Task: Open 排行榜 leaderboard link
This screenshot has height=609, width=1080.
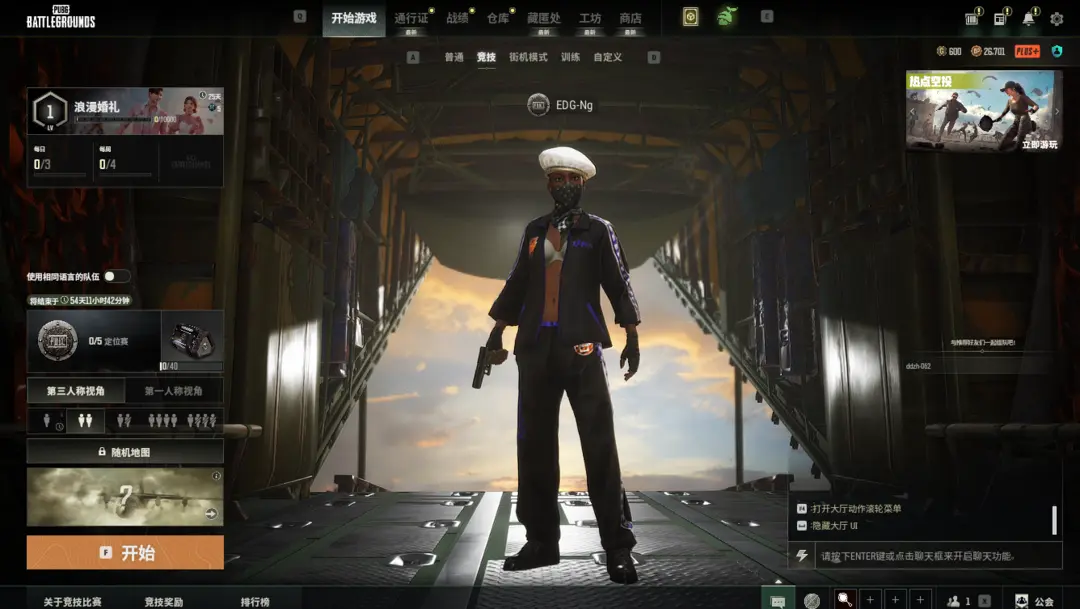Action: pyautogui.click(x=255, y=601)
